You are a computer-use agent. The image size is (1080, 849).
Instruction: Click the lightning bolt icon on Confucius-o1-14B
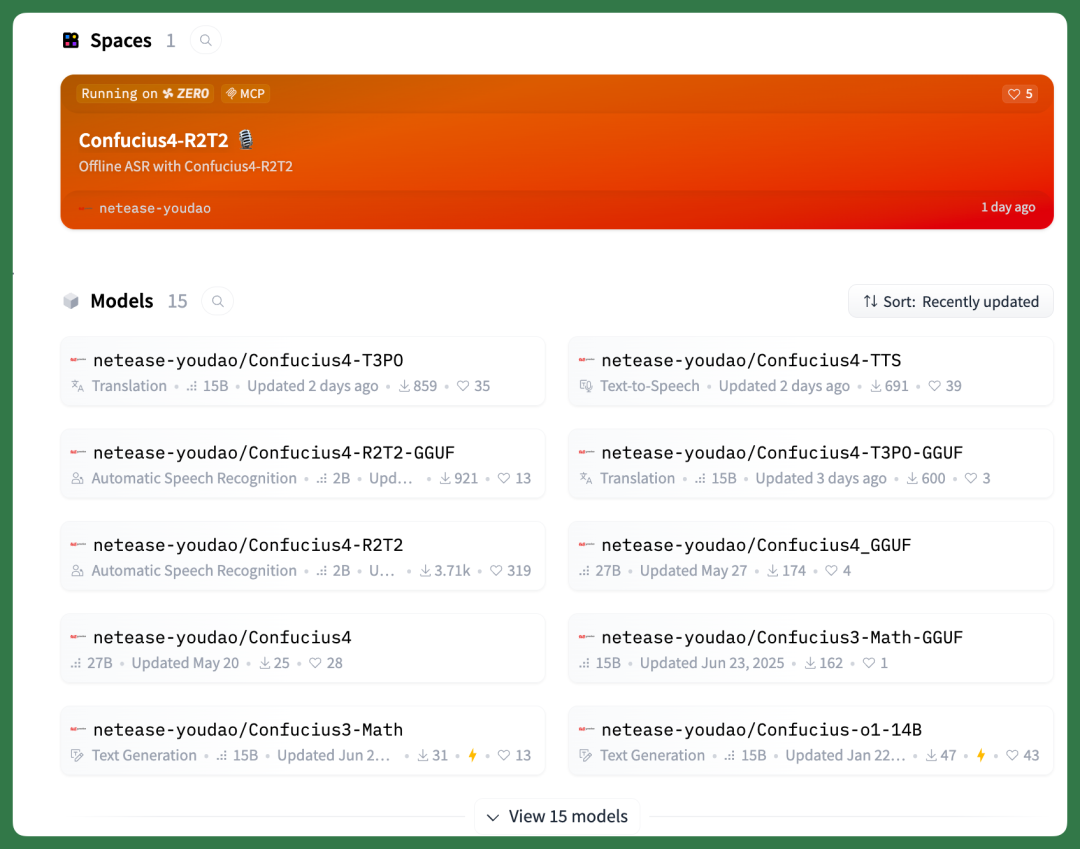tap(981, 755)
